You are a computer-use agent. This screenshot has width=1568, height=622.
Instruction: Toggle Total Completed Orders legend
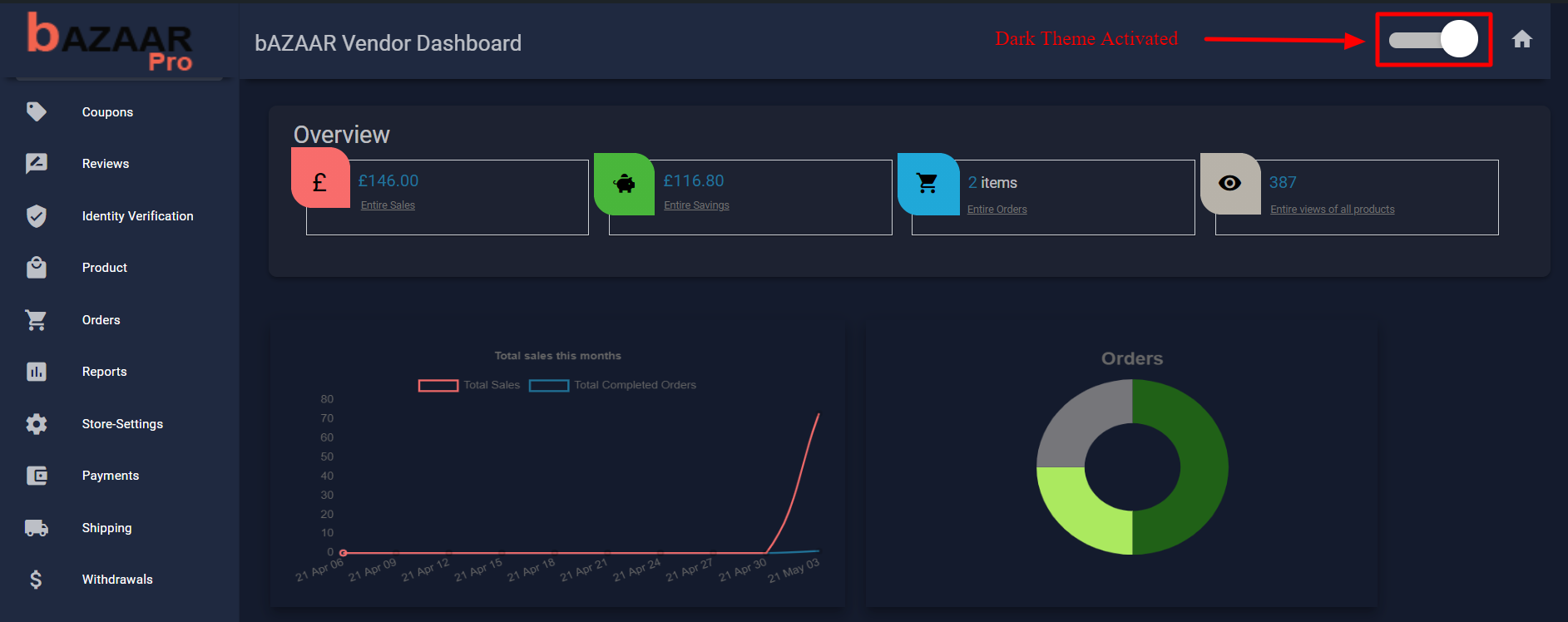click(612, 385)
